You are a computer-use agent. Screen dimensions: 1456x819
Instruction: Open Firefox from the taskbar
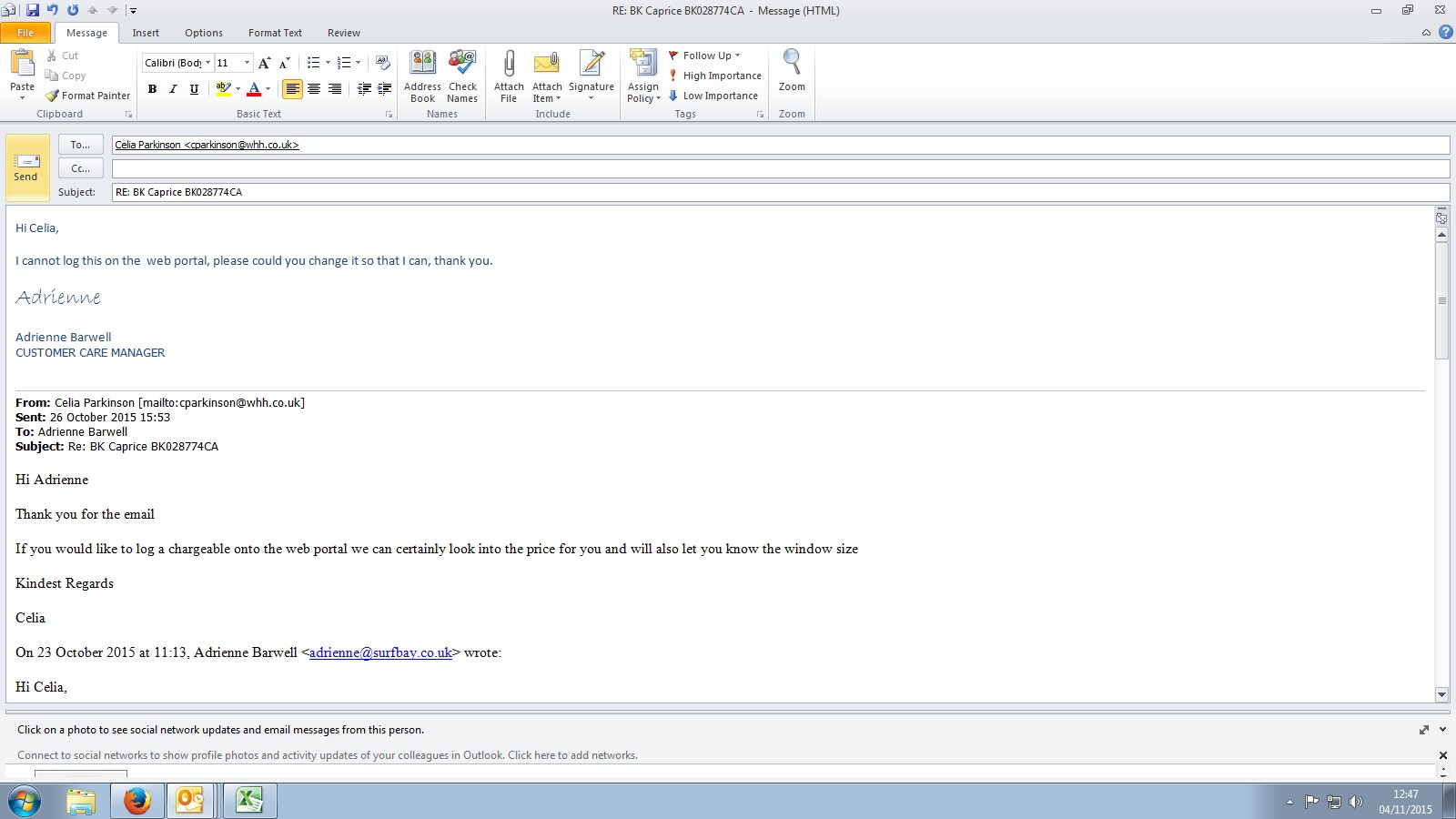tap(137, 801)
